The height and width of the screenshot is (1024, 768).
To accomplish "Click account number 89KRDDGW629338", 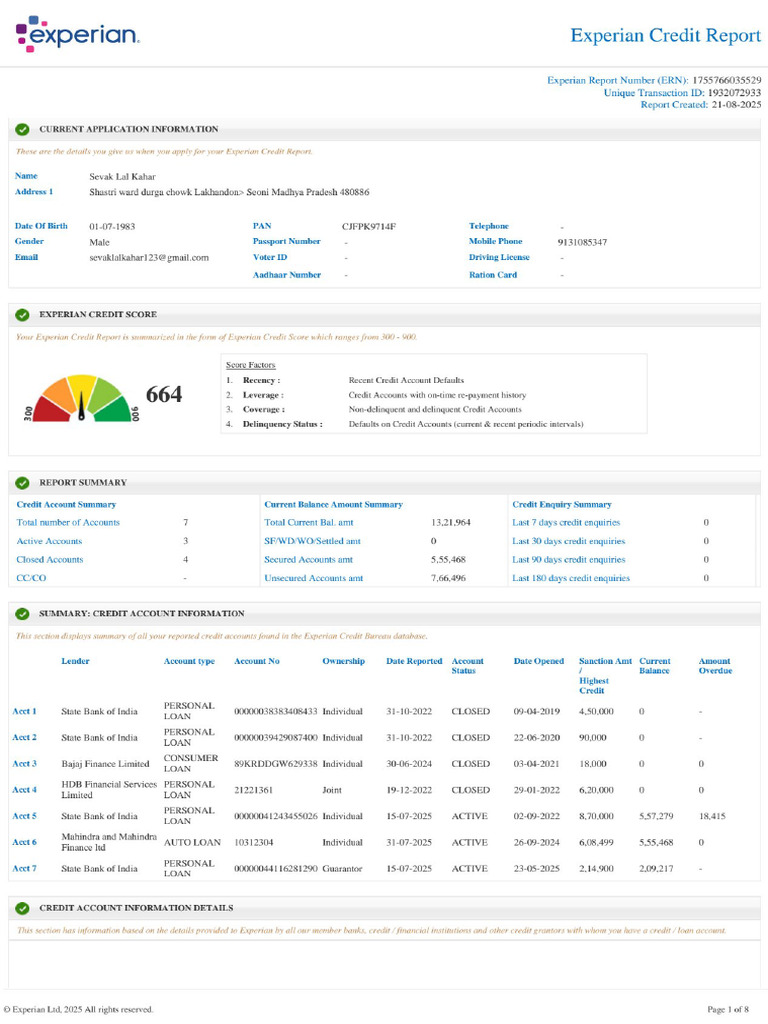I will [x=276, y=763].
